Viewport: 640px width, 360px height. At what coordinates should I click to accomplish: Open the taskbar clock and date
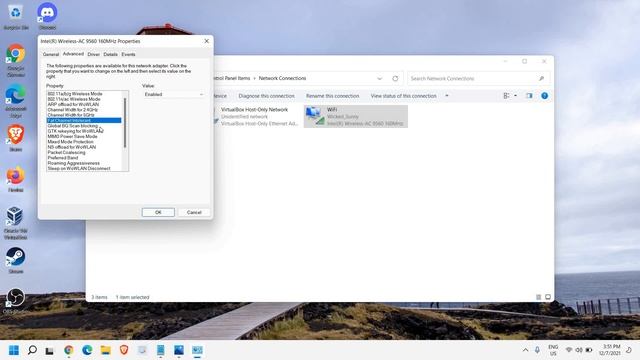610,350
